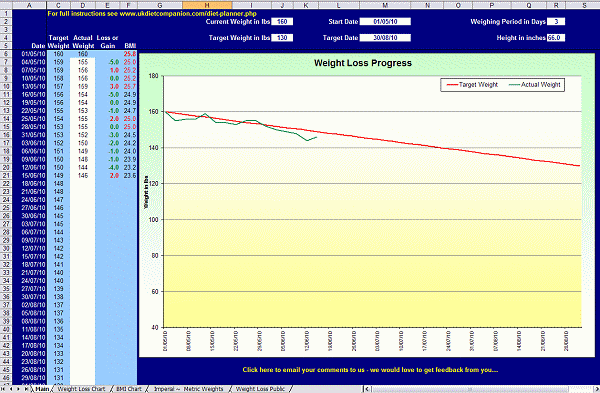
Task: Select the Target Weight in lbs field
Action: [x=282, y=38]
